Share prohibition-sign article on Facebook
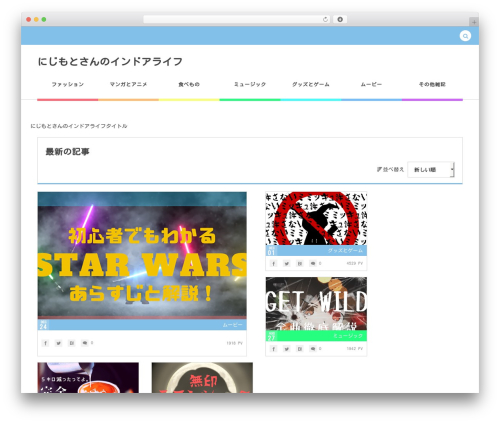500x423 pixels. point(273,263)
